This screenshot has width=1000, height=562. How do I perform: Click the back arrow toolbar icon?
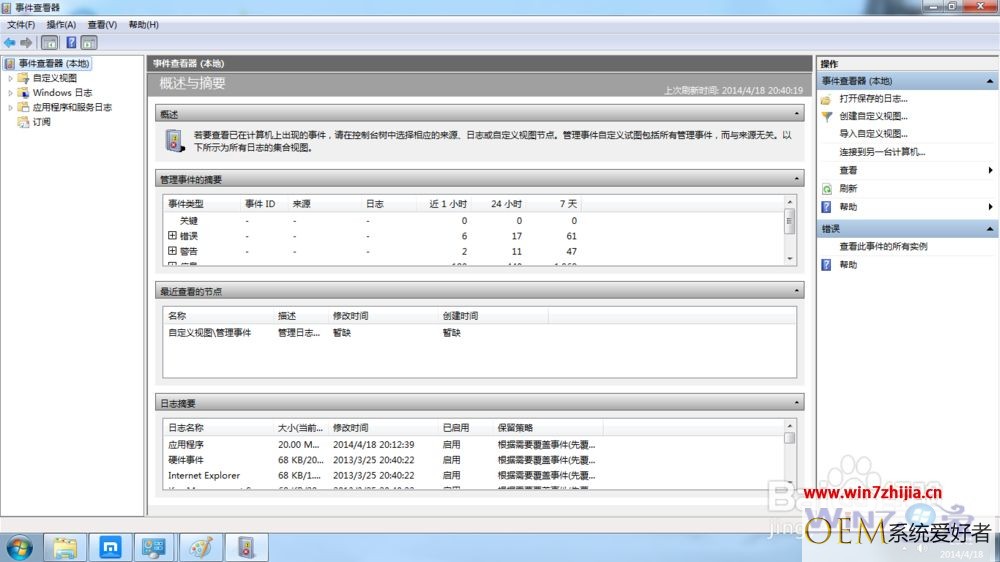(10, 43)
